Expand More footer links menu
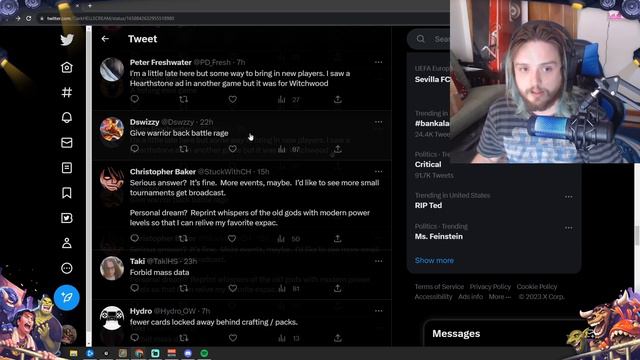 (x=500, y=297)
